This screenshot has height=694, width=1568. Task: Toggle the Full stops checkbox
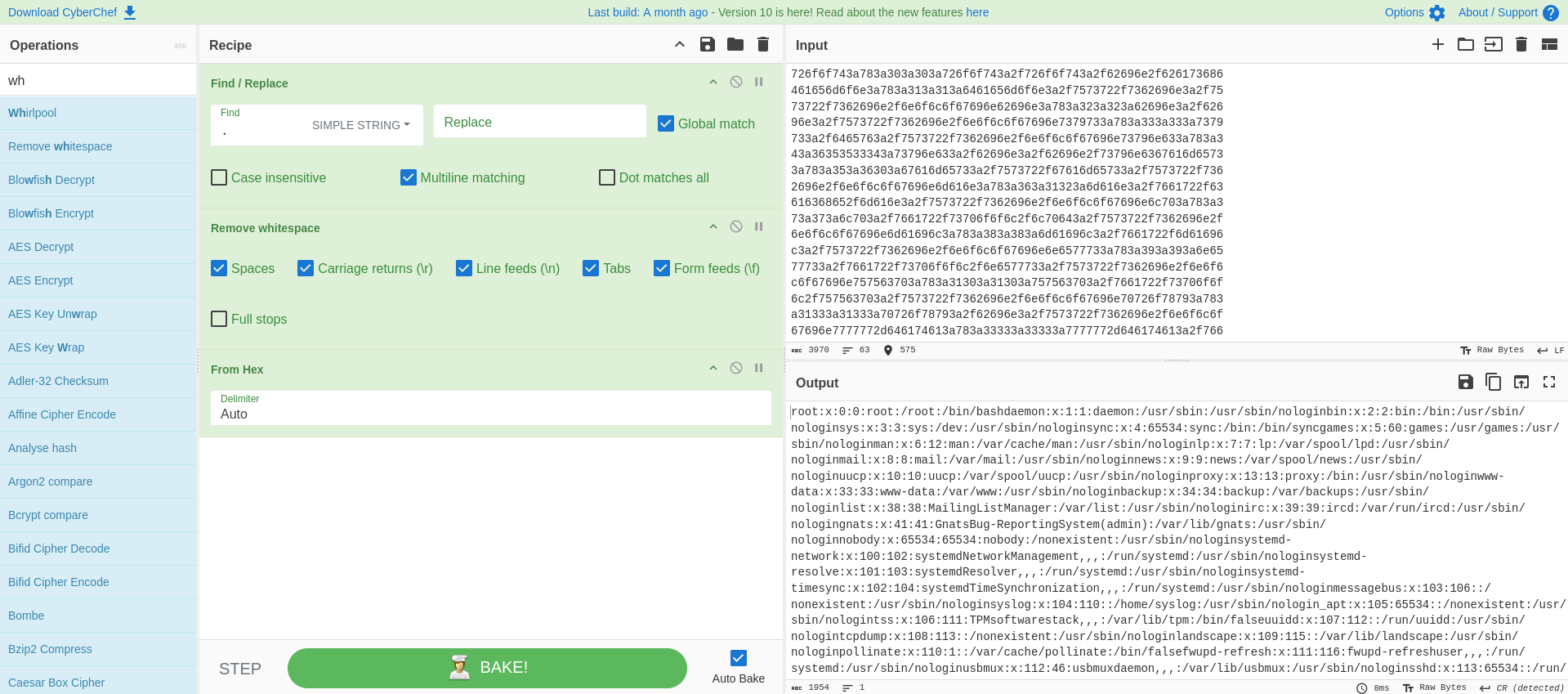pos(219,319)
